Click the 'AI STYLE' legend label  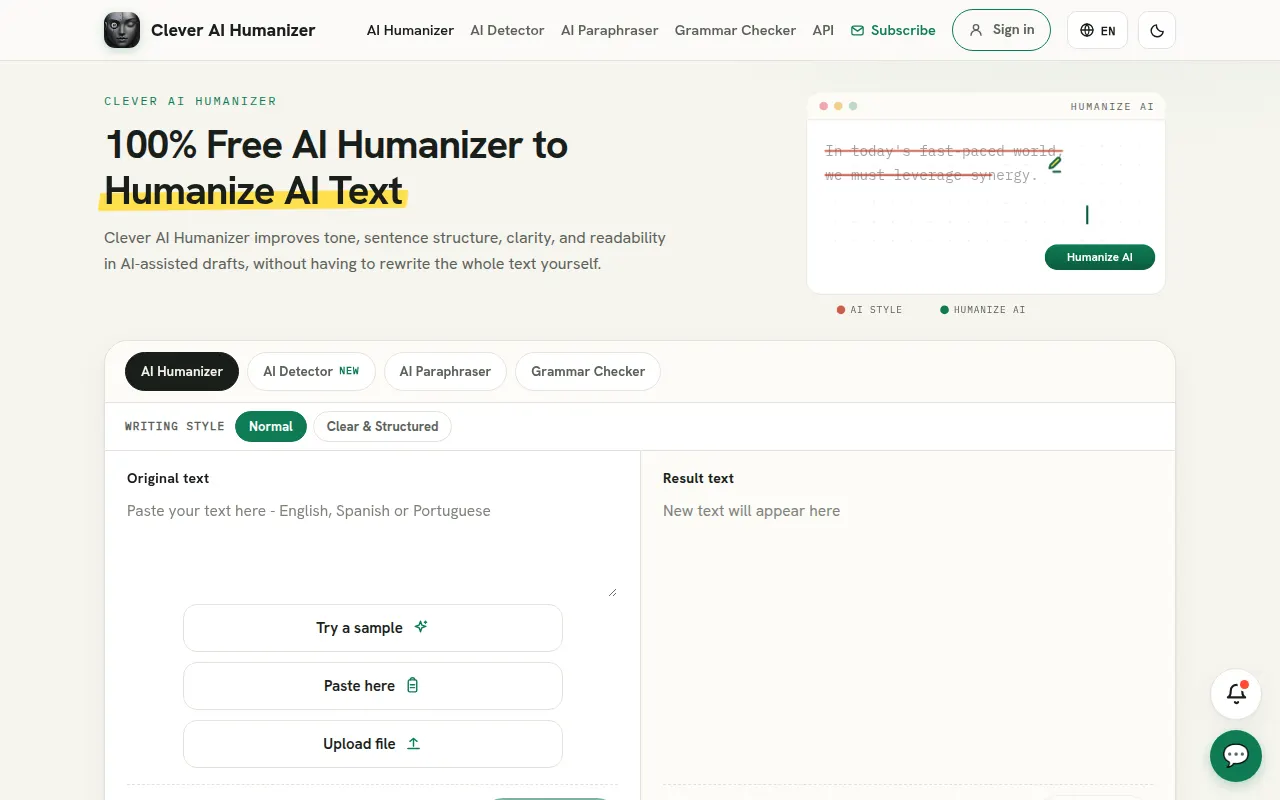pos(876,310)
